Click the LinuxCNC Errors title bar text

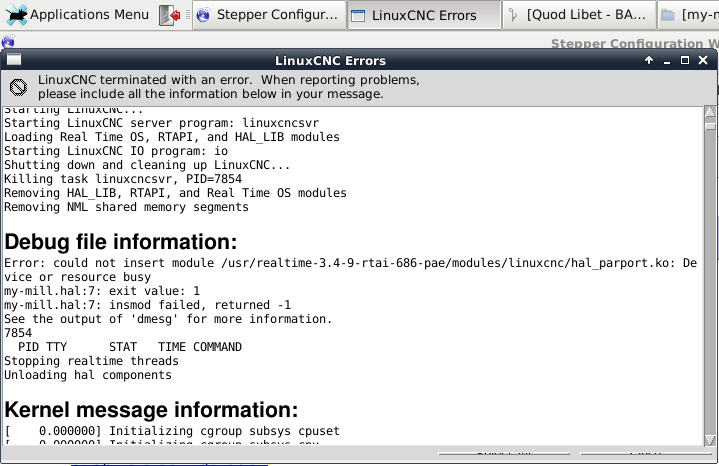330,61
